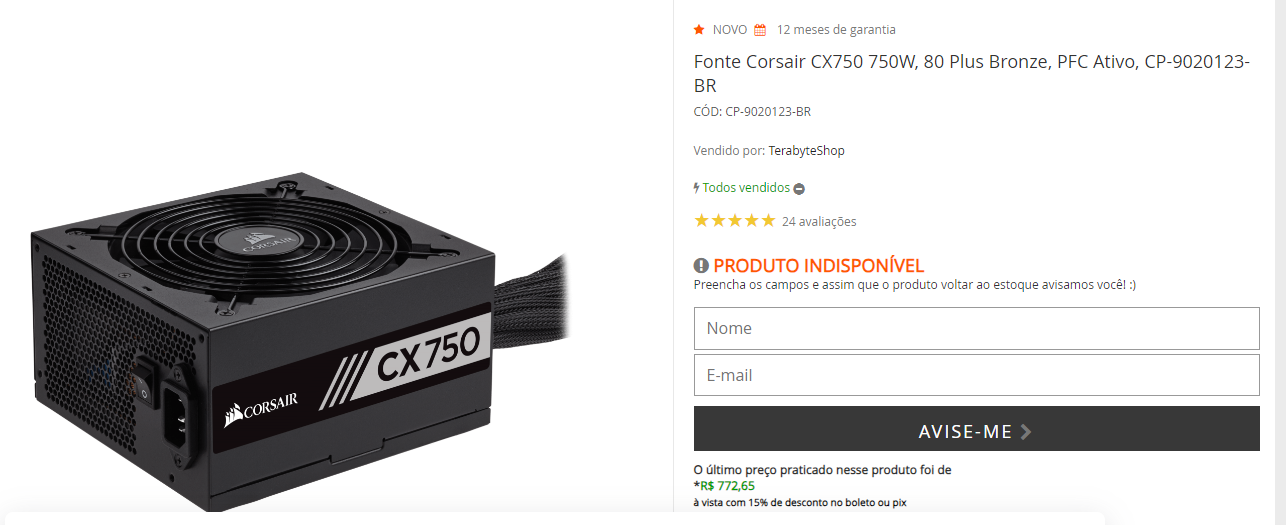Click the fifth yellow rating star
The image size is (1286, 525).
768,221
